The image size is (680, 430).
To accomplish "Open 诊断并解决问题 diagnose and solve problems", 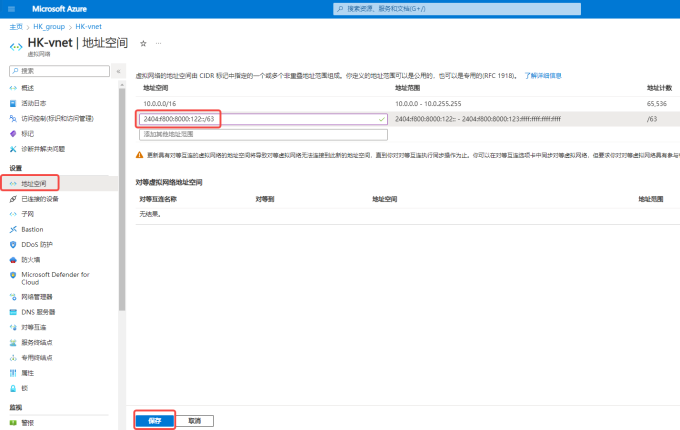I will click(x=42, y=149).
